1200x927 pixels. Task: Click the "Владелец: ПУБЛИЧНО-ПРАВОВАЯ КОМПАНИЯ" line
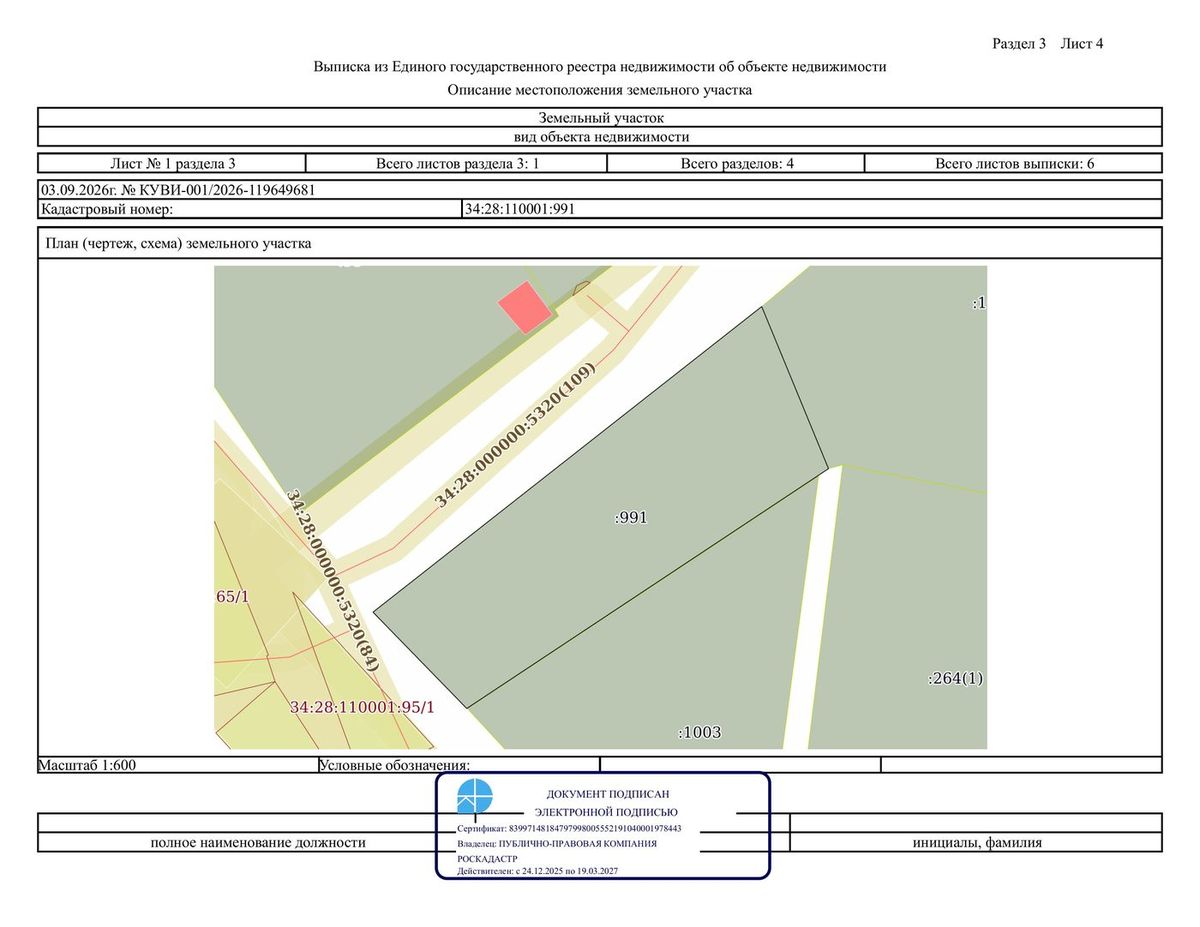(x=557, y=844)
